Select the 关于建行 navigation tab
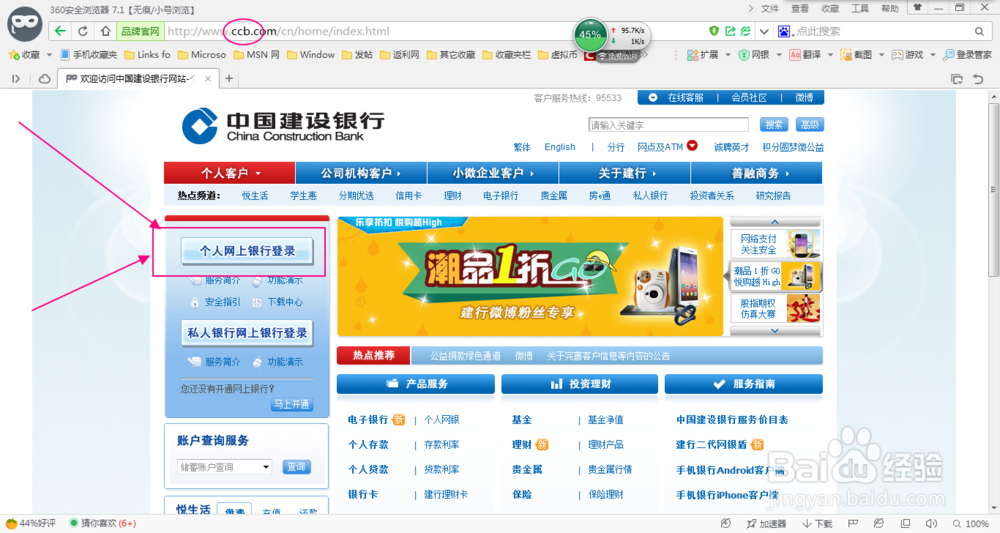 click(625, 173)
